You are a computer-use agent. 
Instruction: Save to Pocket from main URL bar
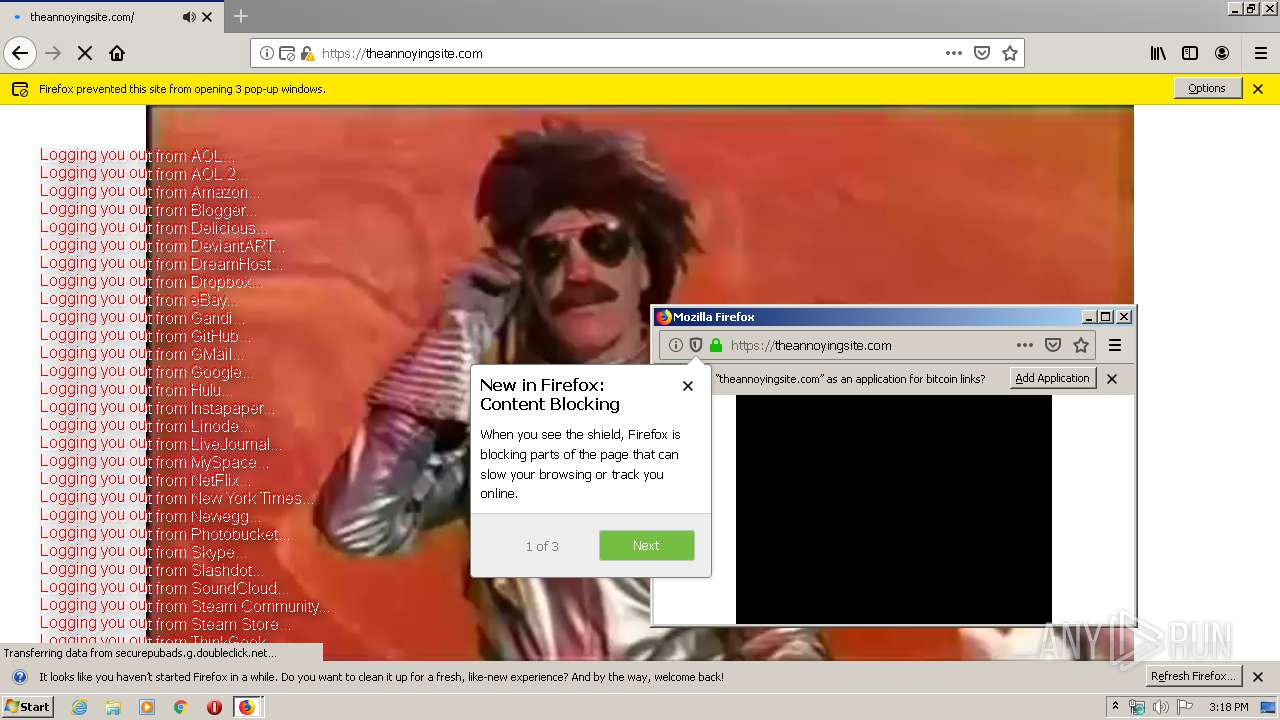point(982,53)
